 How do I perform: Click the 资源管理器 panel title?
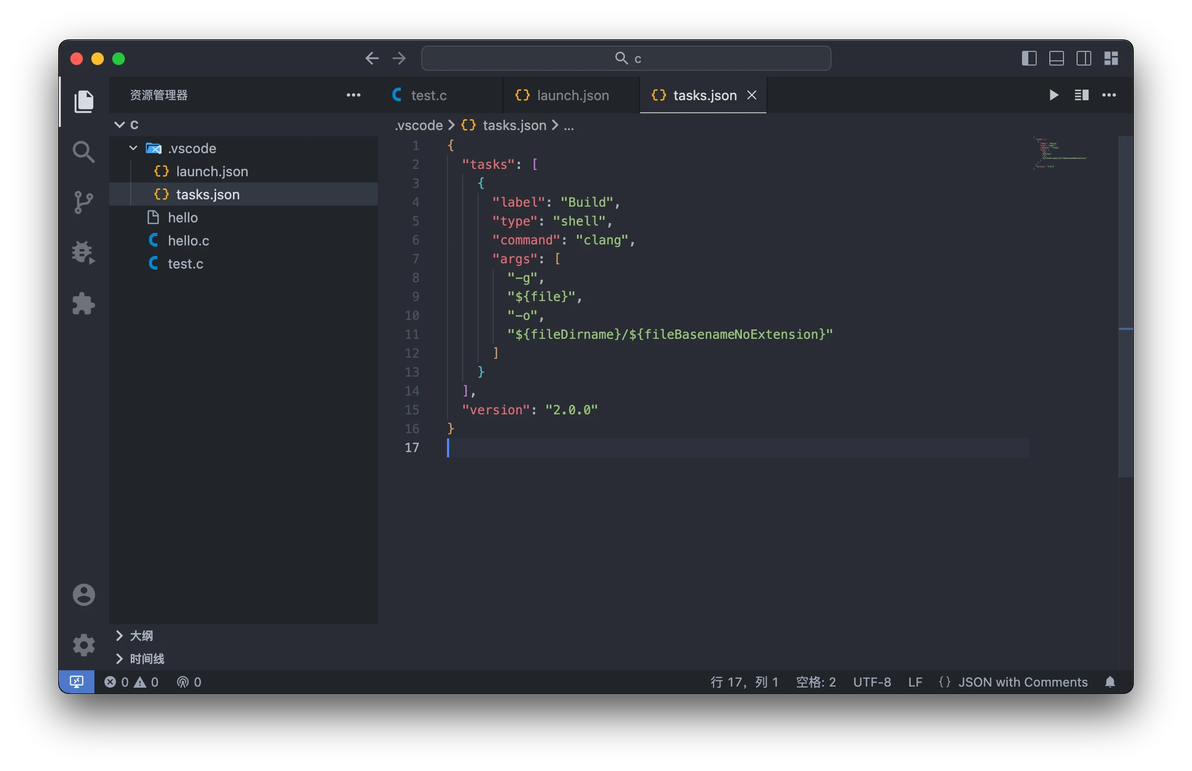click(158, 95)
